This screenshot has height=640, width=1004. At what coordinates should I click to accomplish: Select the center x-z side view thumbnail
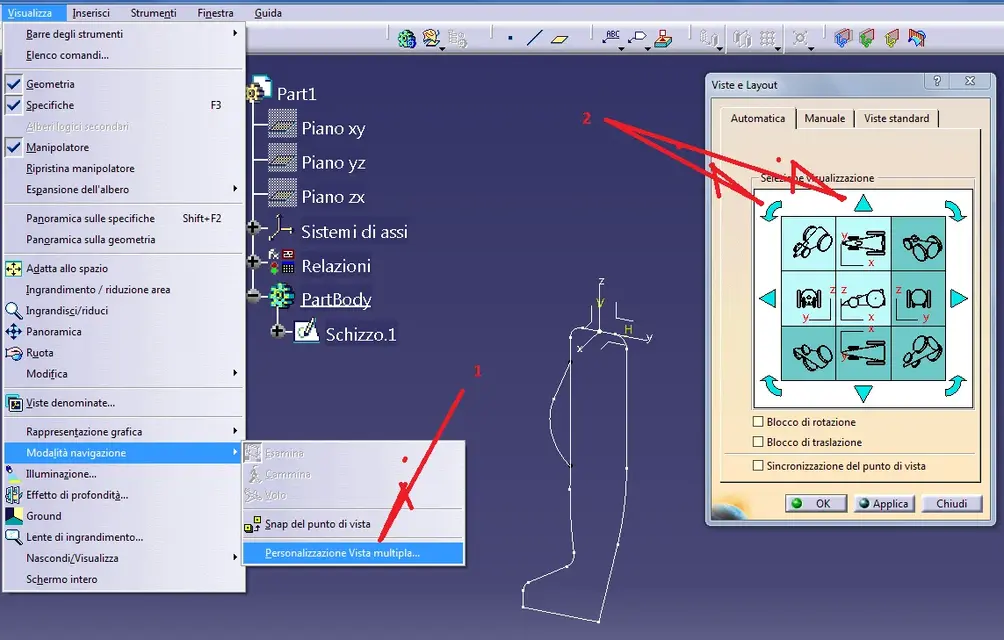point(863,299)
